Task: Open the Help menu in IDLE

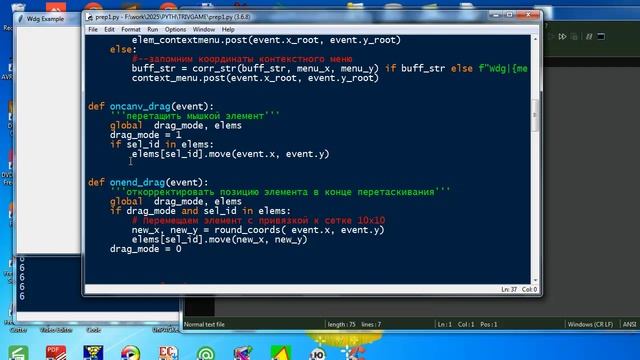Action: click(x=228, y=29)
